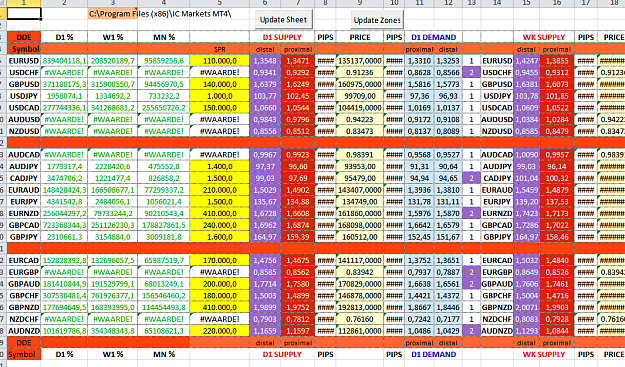Click EURUSD MN % value 95859256,6
The height and width of the screenshot is (367, 625).
pyautogui.click(x=164, y=61)
